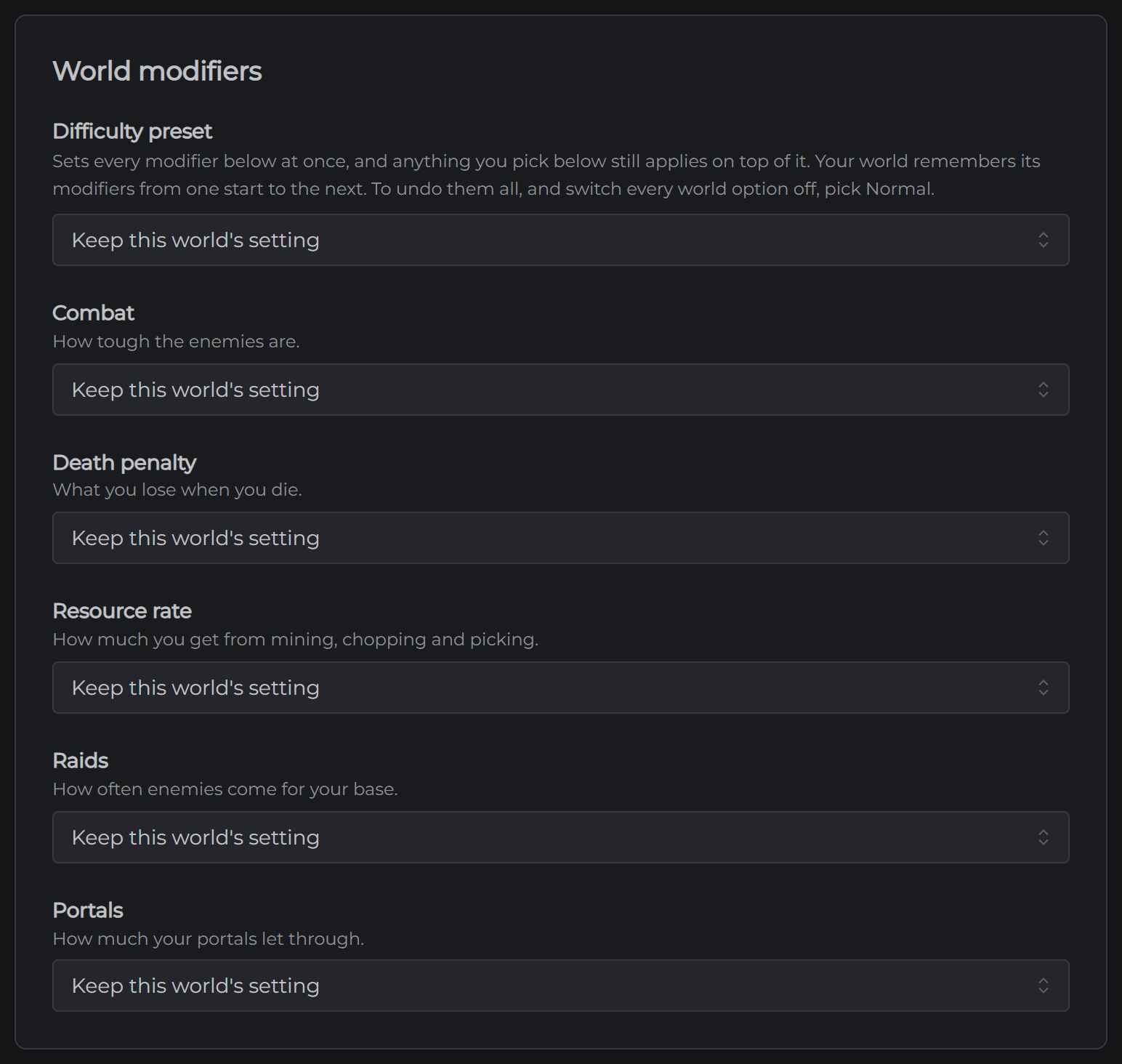Click the "Death penalty" label
This screenshot has width=1122, height=1064.
(124, 463)
